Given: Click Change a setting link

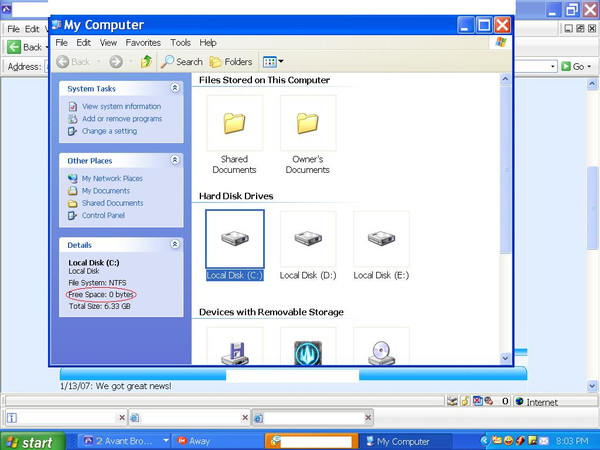Looking at the screenshot, I should pyautogui.click(x=109, y=131).
